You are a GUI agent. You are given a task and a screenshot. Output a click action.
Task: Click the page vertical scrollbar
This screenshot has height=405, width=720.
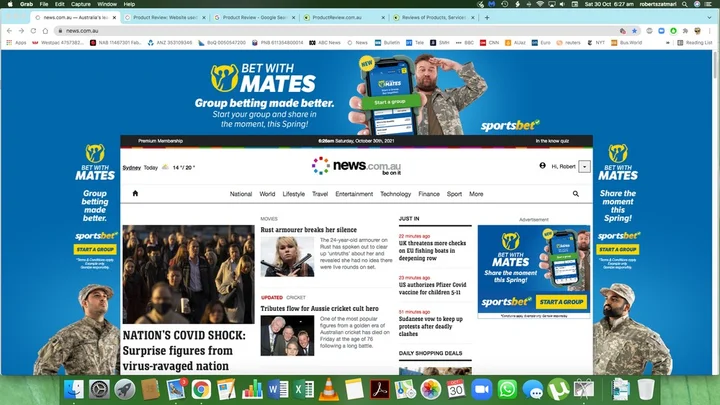(x=714, y=64)
